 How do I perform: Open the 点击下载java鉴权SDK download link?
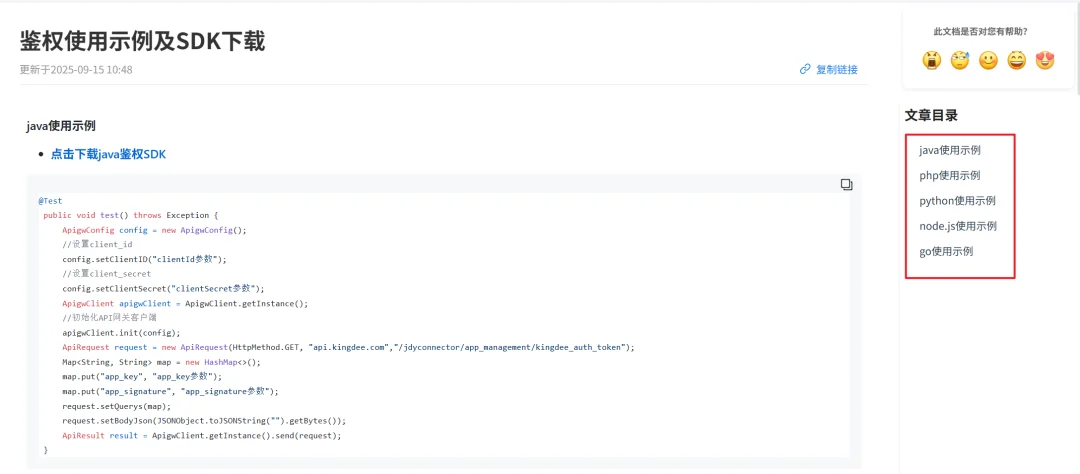point(108,154)
